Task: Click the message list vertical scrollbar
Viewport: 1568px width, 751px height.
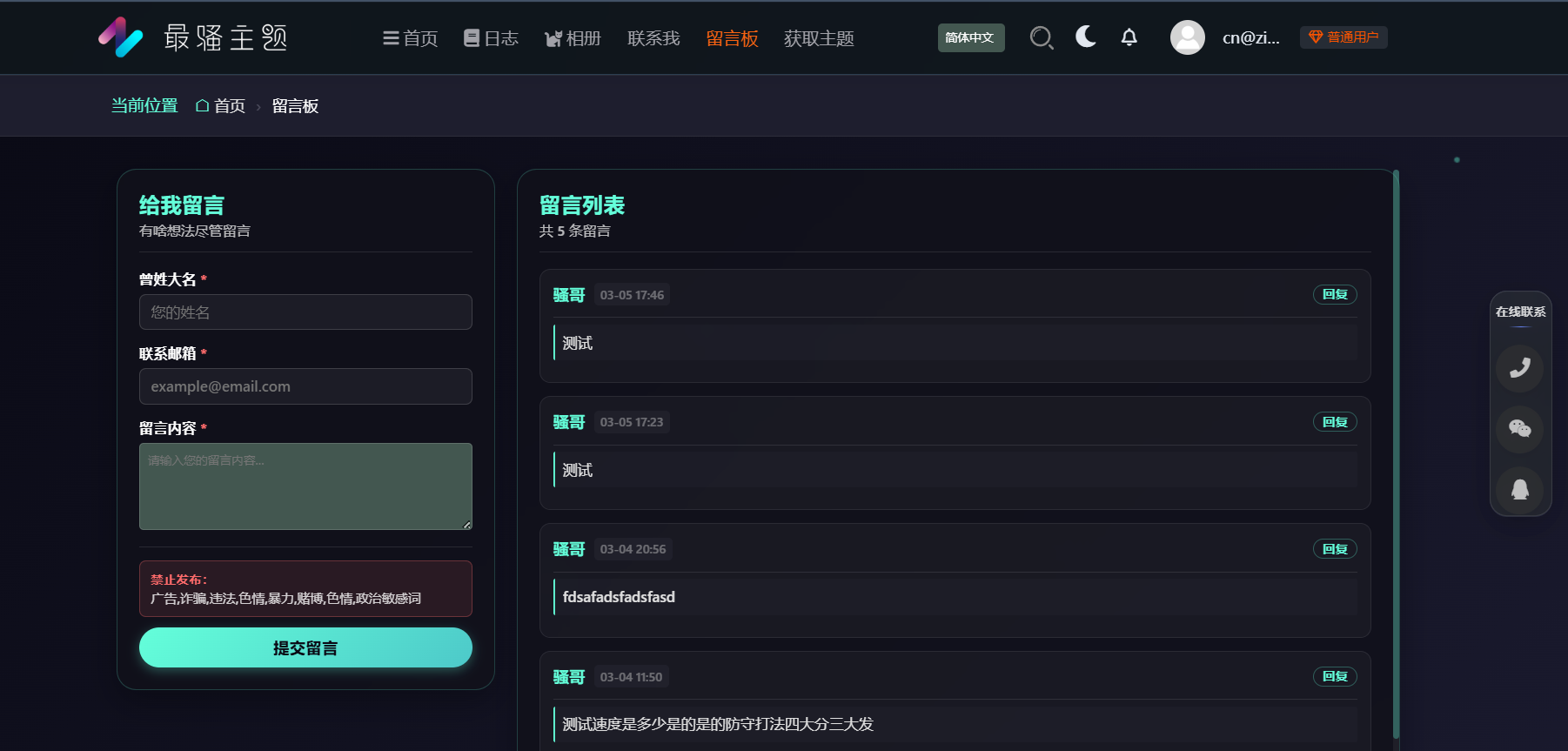Action: tap(1396, 453)
